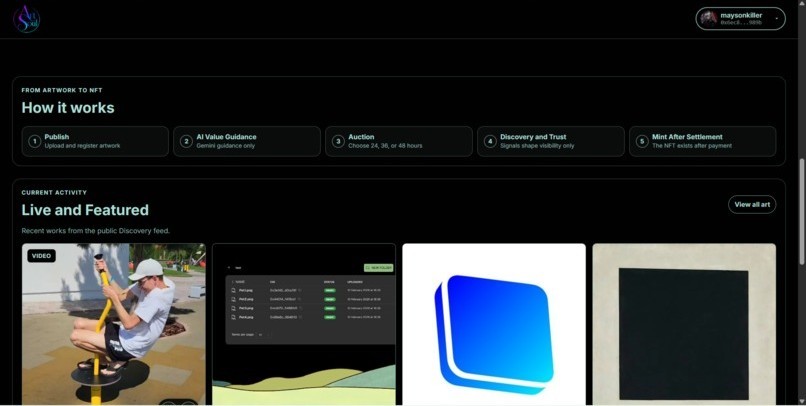
Task: Click the maysonkiller profile avatar
Action: (x=708, y=19)
